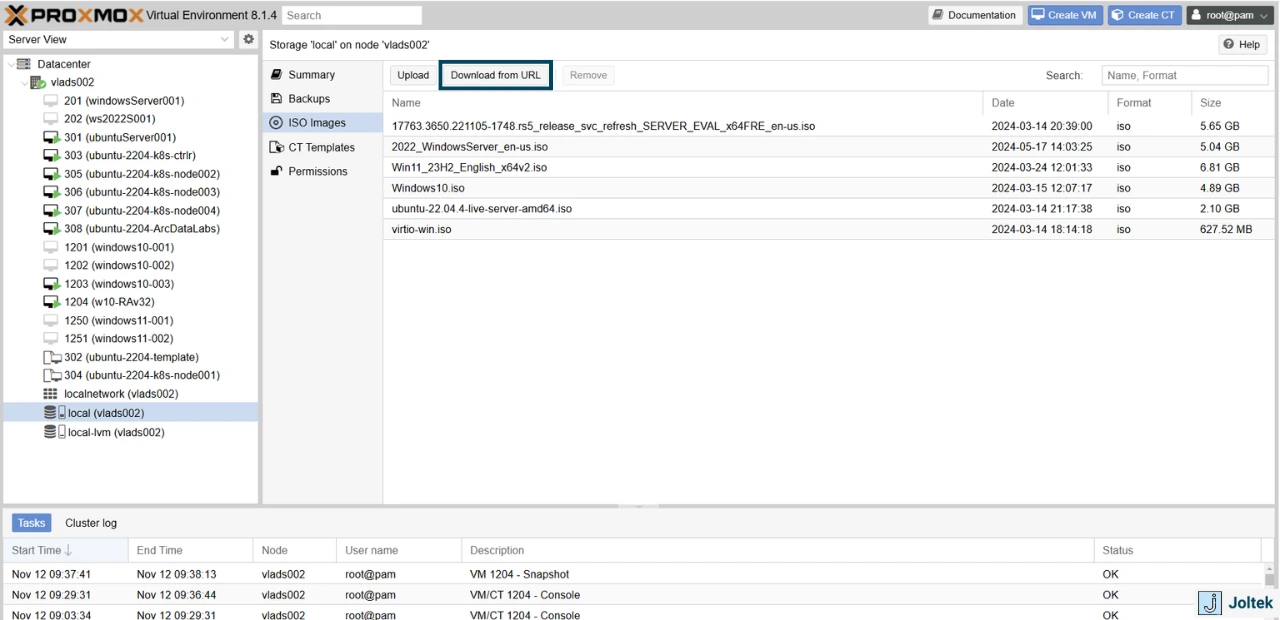The width and height of the screenshot is (1280, 620).
Task: Click the icon for 303 (ubuntu-2204-k8s-ctrlr)
Action: pos(52,156)
